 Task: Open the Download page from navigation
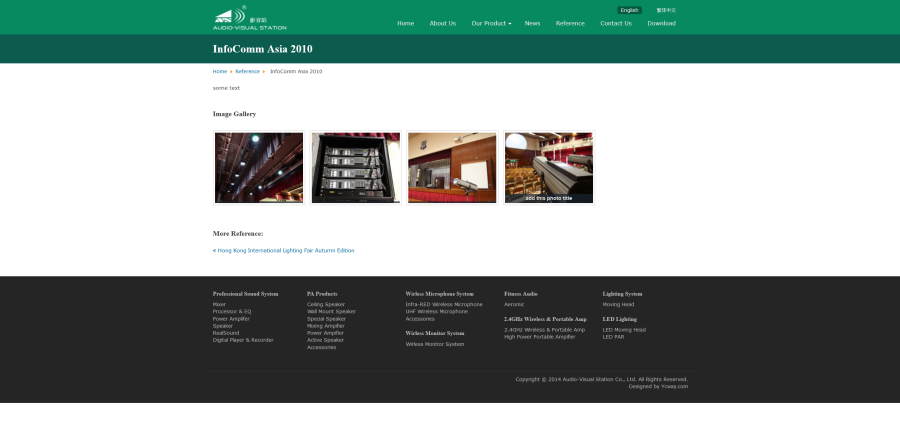[661, 23]
